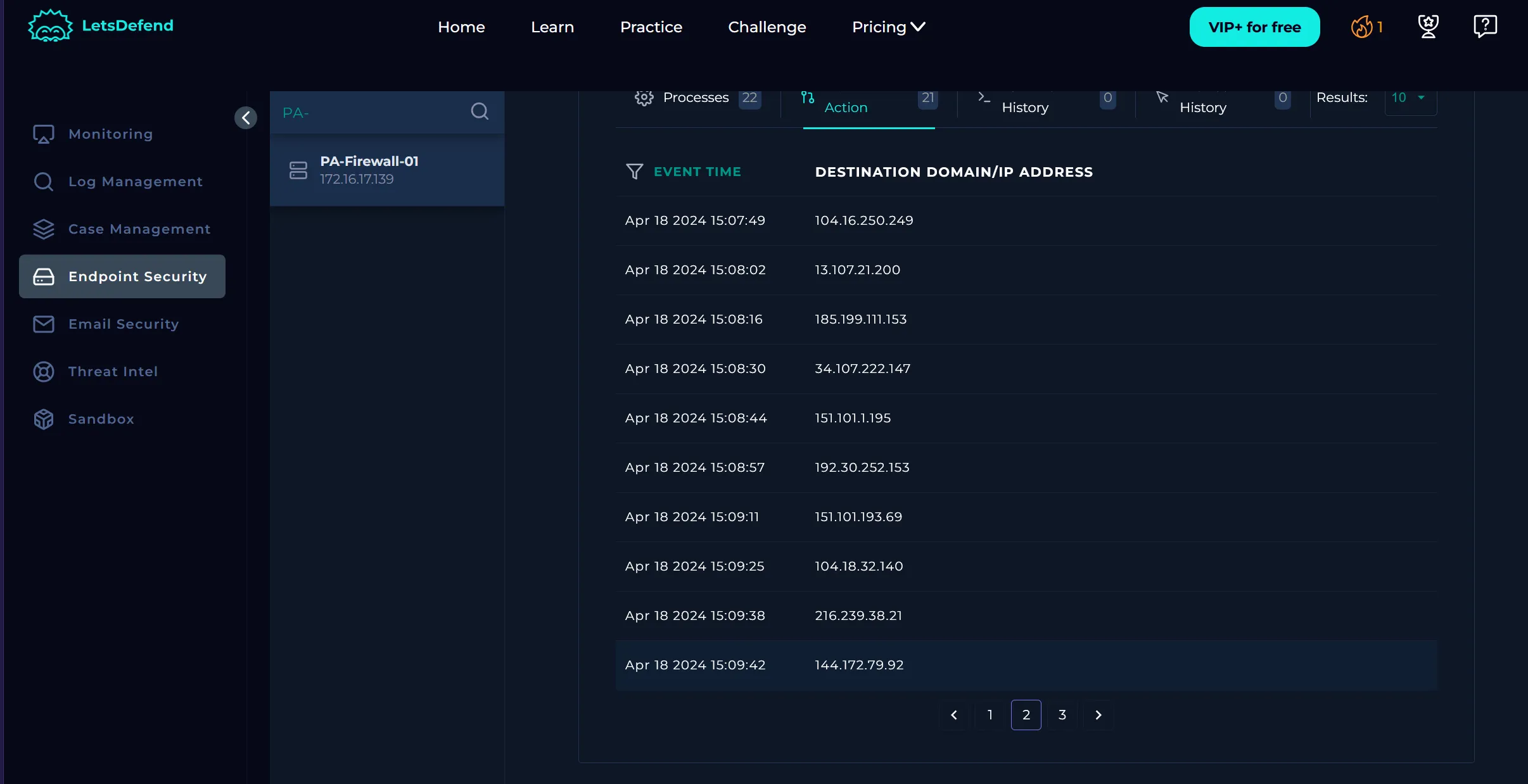Screen dimensions: 1528x784
Task: Open the streak flame icon
Action: click(x=1361, y=27)
